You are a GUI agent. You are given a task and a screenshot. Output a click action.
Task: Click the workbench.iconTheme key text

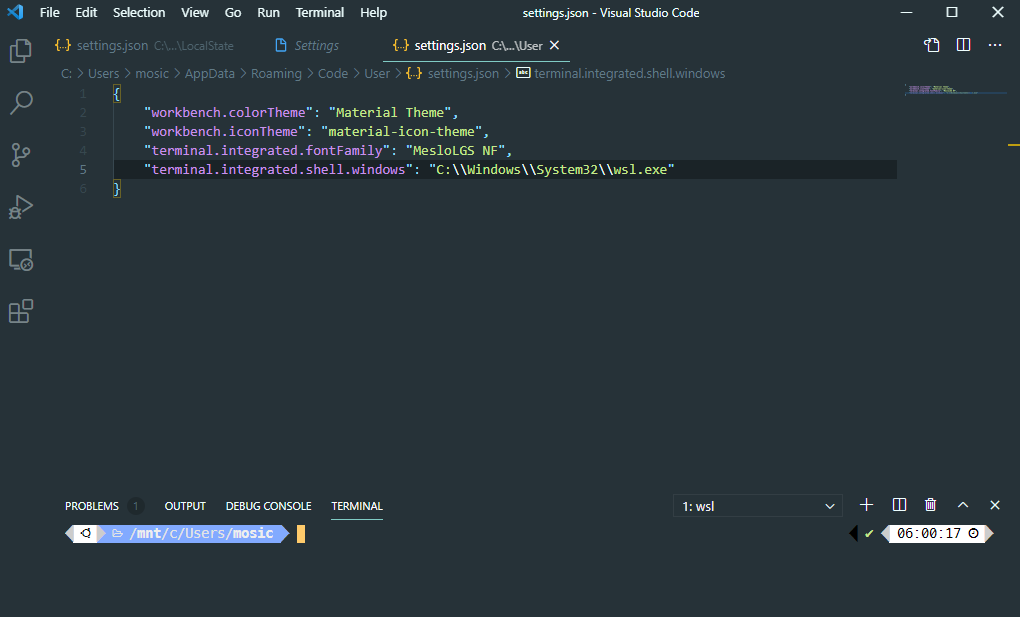224,131
